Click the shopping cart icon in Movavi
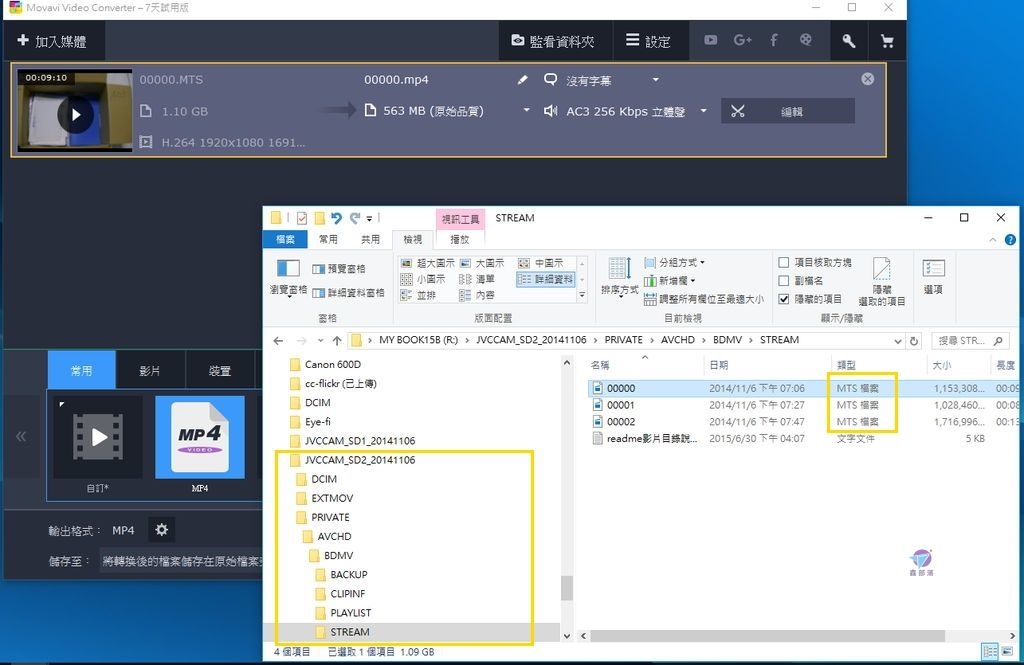This screenshot has height=665, width=1024. point(887,41)
